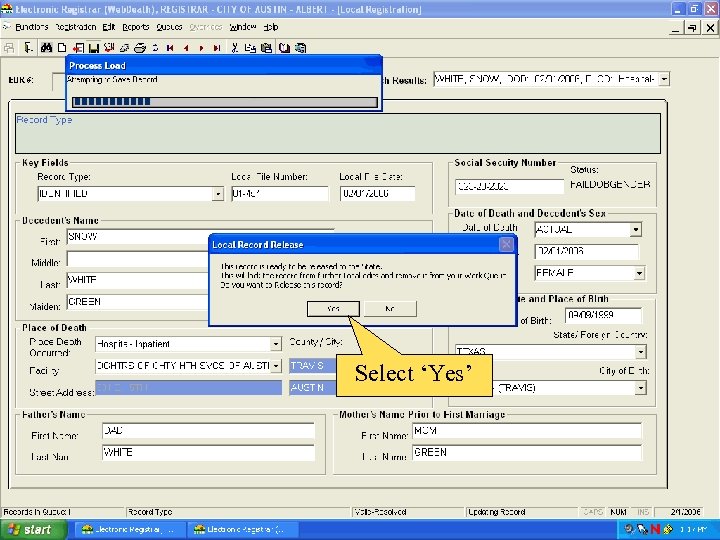Screen dimensions: 720x540
Task: Click the floppy disk save icon
Action: [x=94, y=48]
